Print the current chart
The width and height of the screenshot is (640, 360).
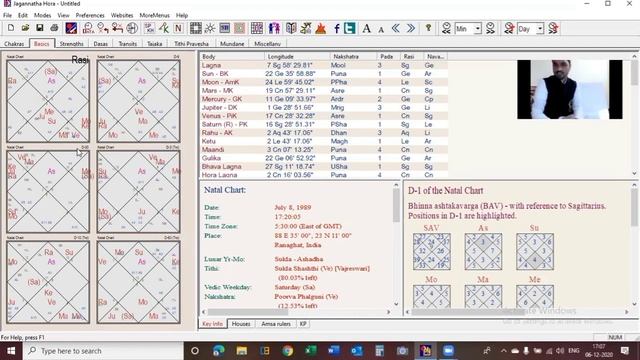pos(54,28)
